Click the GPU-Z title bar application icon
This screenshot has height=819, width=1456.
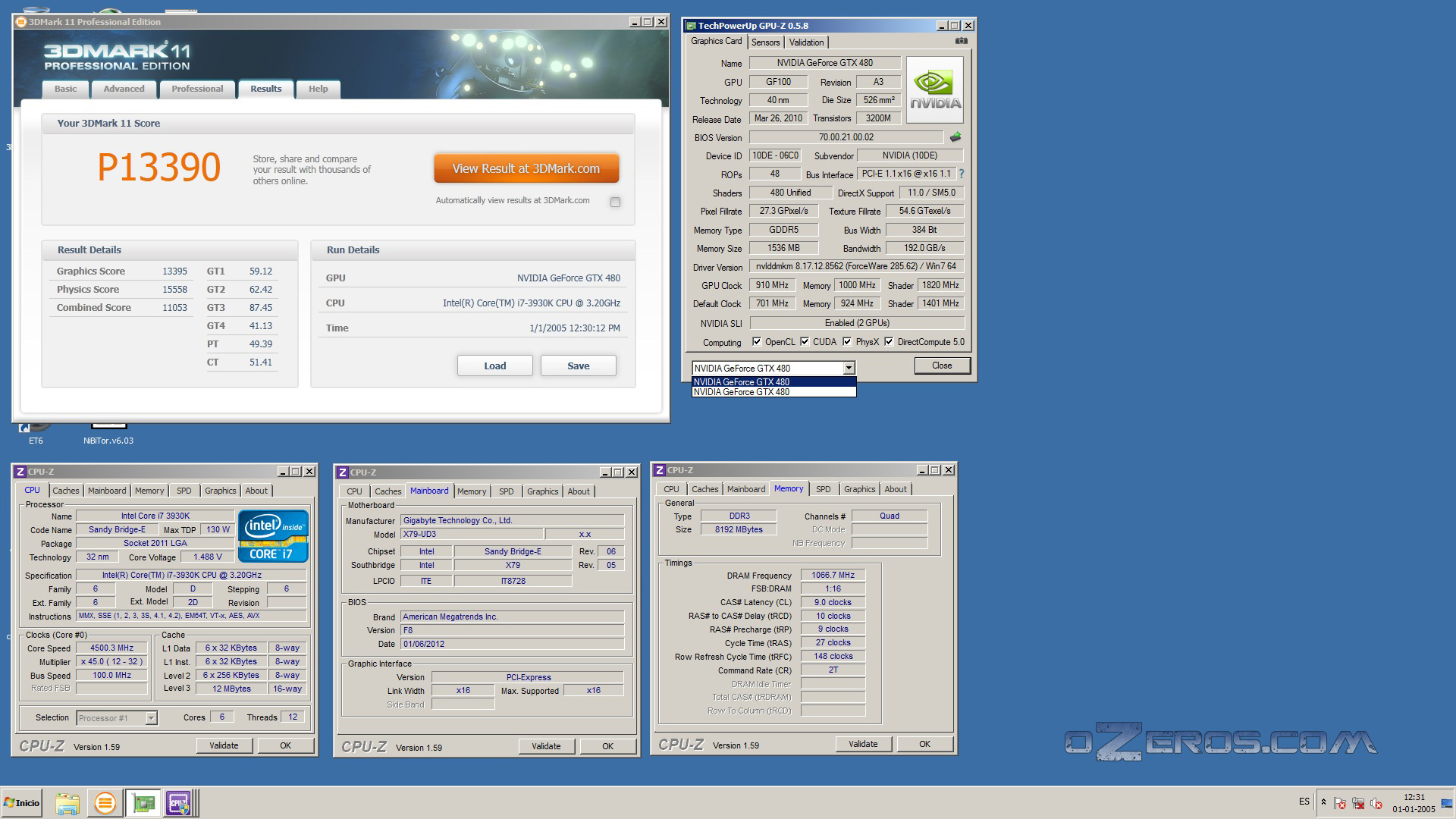[x=691, y=25]
